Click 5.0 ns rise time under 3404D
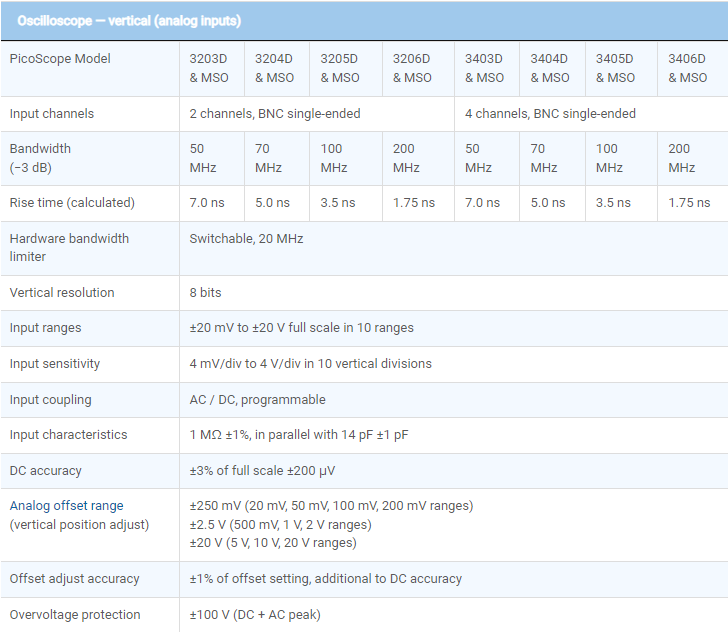The width and height of the screenshot is (728, 637). pyautogui.click(x=548, y=203)
